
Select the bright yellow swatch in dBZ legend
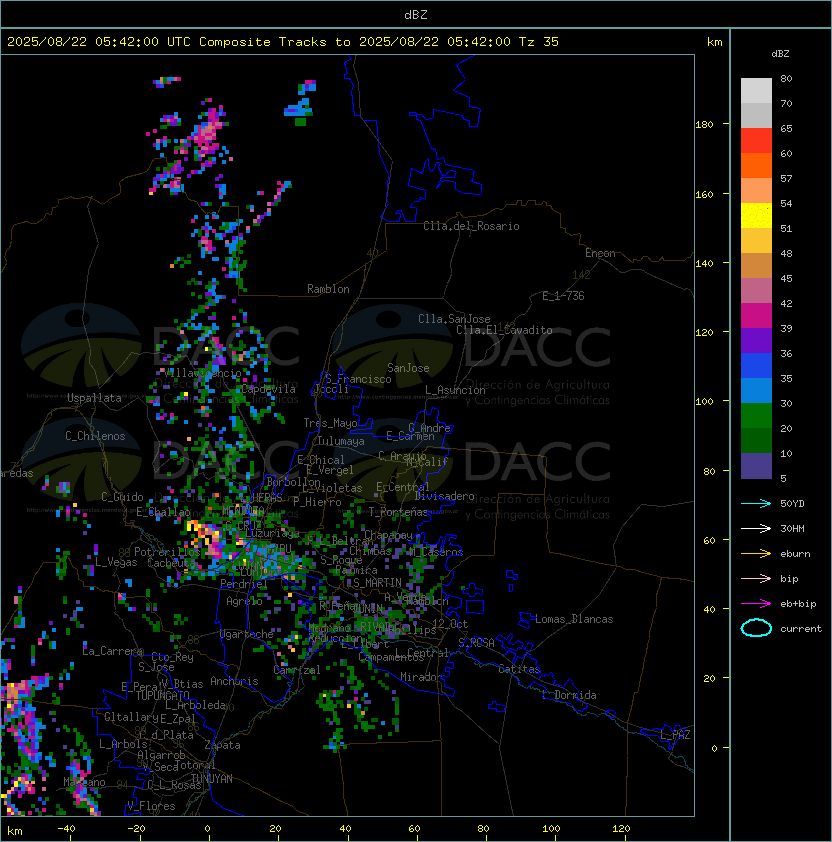click(756, 216)
